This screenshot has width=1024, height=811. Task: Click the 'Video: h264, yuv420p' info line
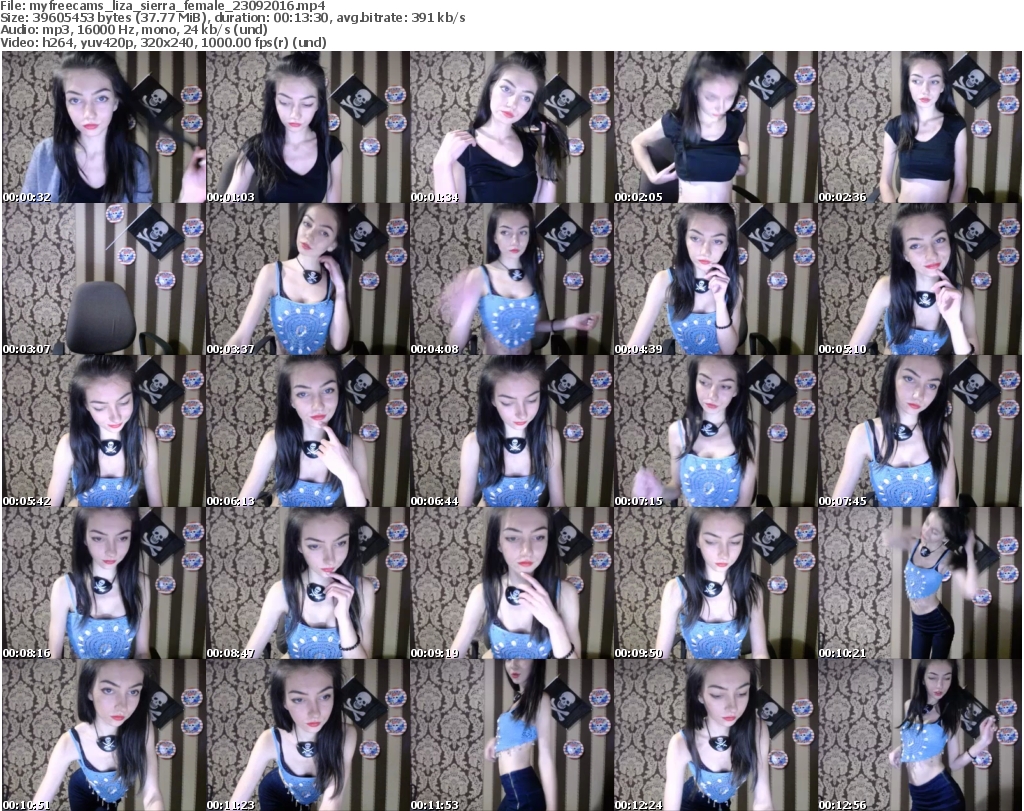[163, 42]
